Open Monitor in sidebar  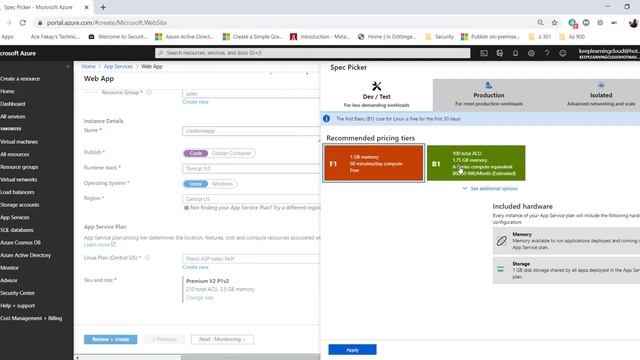click(x=9, y=268)
